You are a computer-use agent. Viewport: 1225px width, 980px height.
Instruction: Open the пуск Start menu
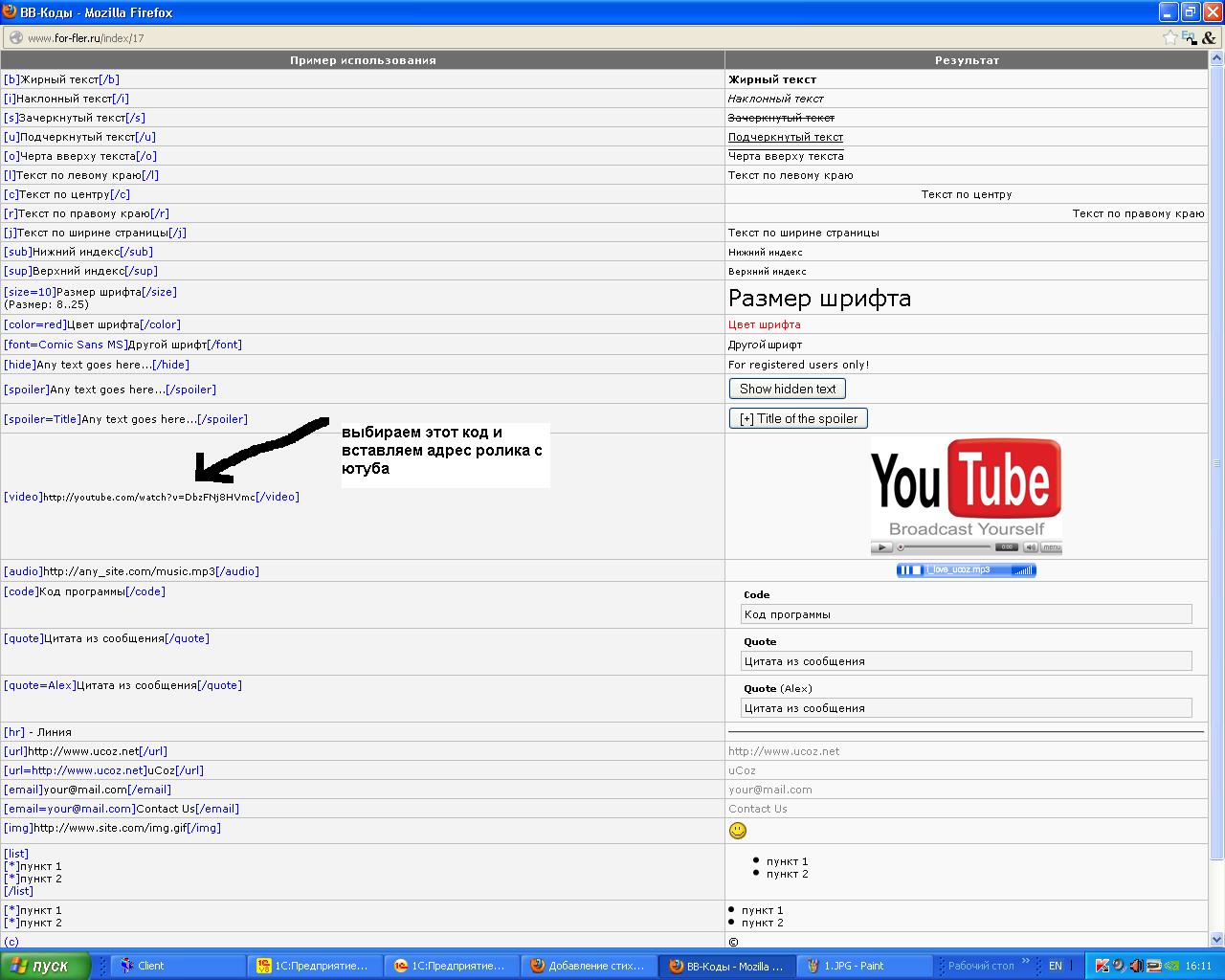tap(45, 966)
